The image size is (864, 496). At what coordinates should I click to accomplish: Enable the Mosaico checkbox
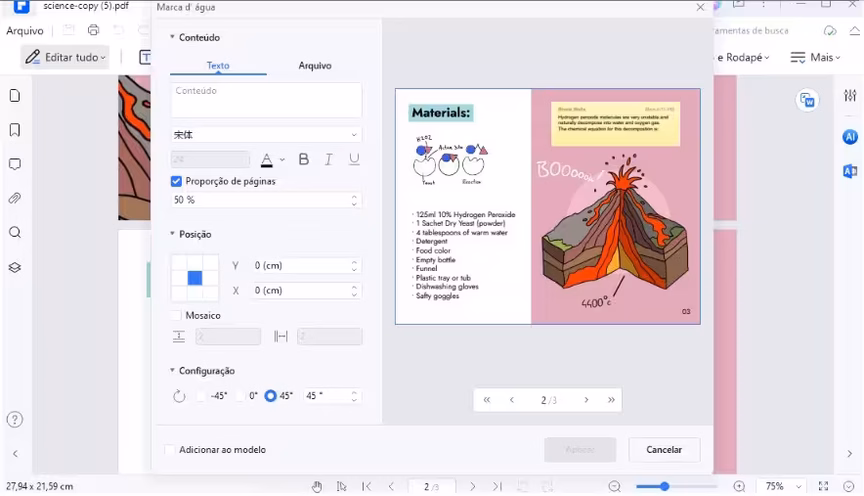click(x=176, y=315)
